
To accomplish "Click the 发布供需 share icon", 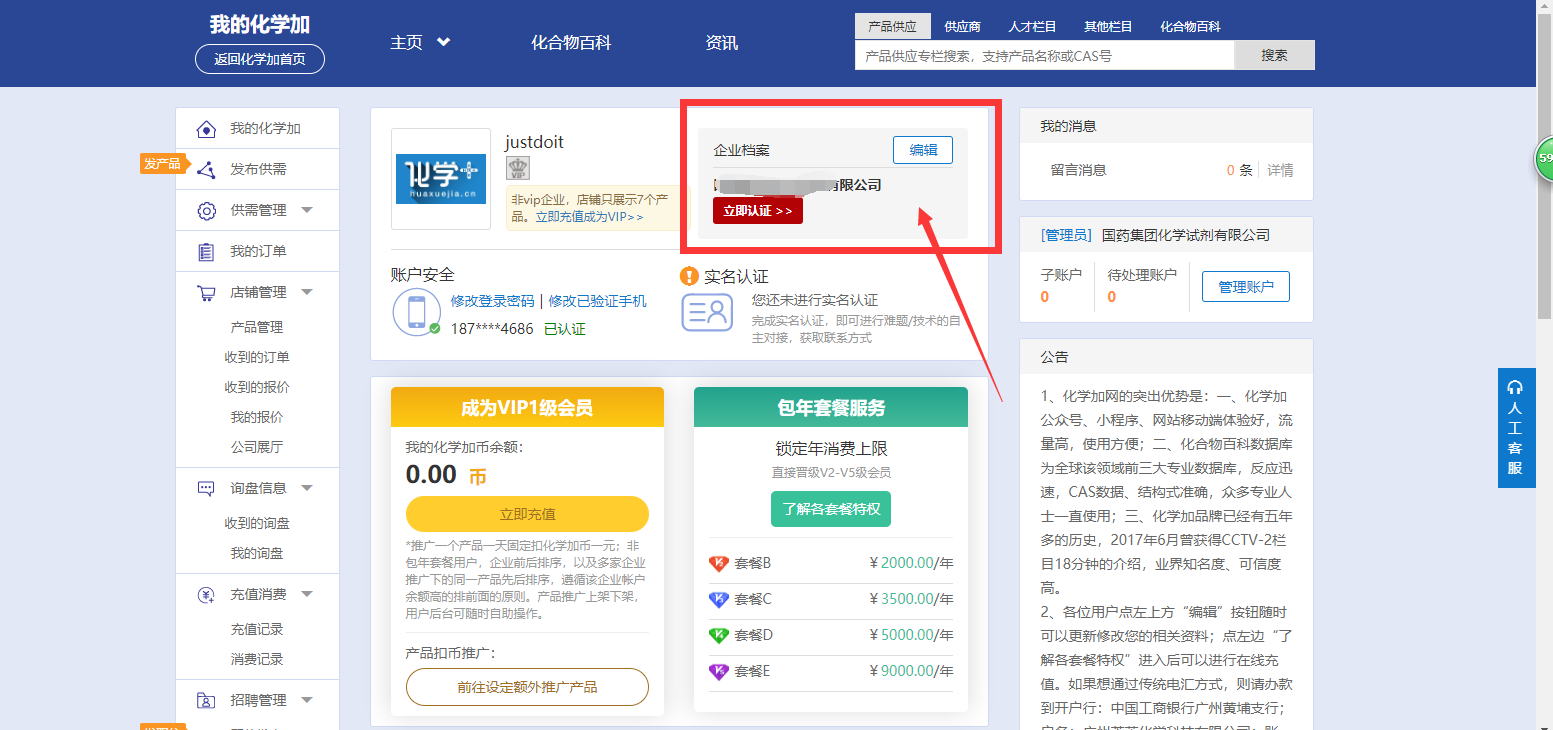I will coord(206,170).
